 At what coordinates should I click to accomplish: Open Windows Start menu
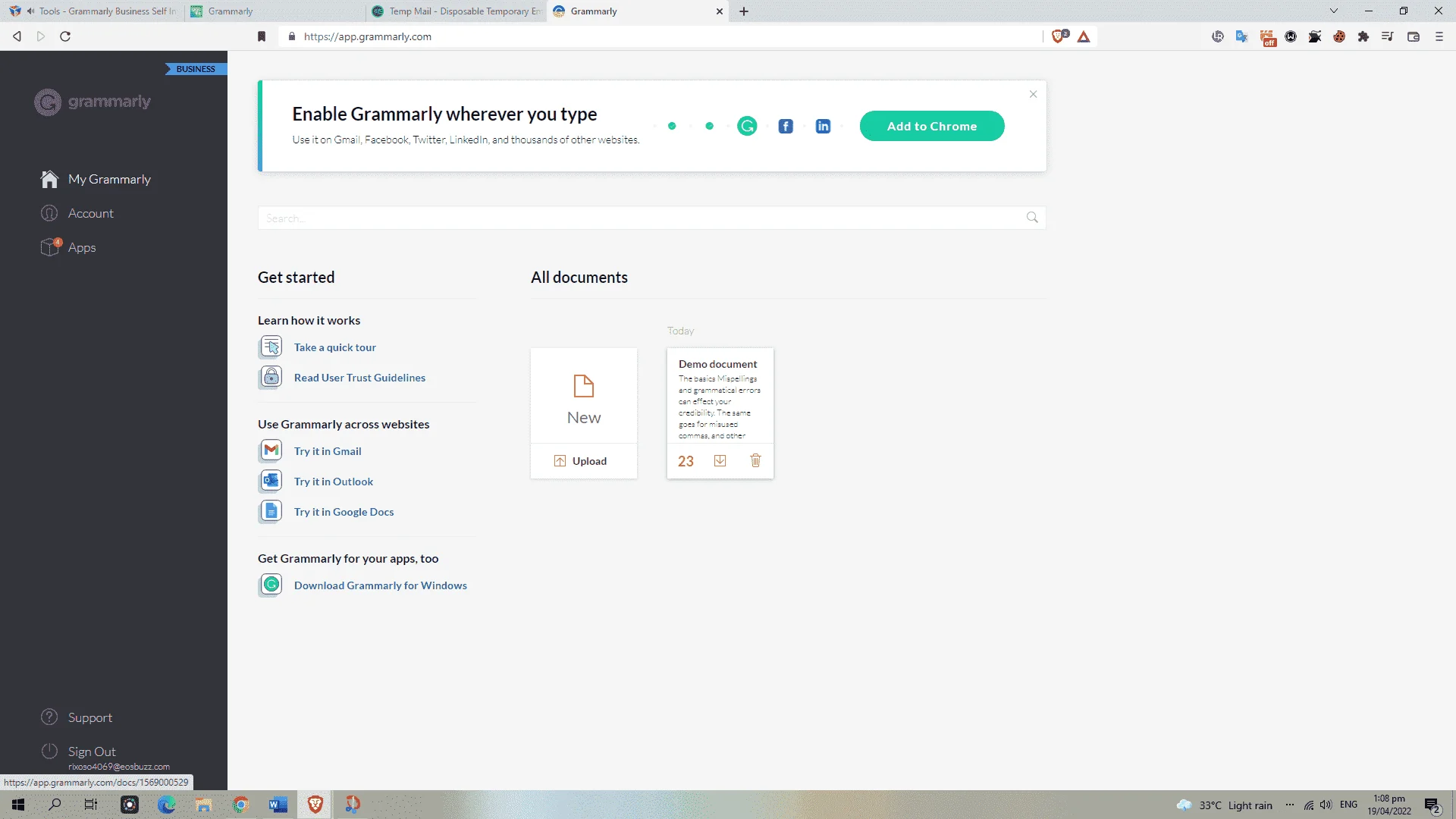pyautogui.click(x=18, y=805)
